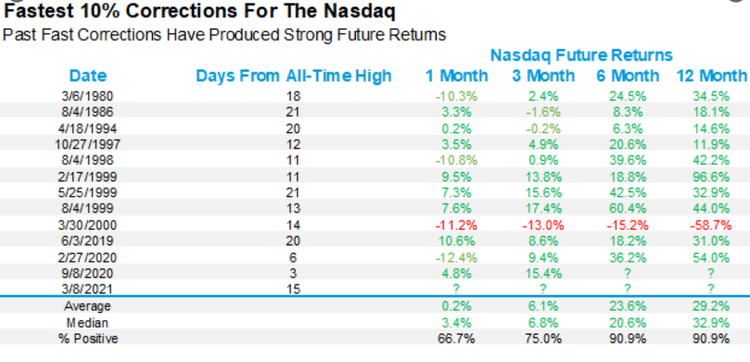Click the 1 Month column header
This screenshot has height=362, width=750.
pos(457,76)
